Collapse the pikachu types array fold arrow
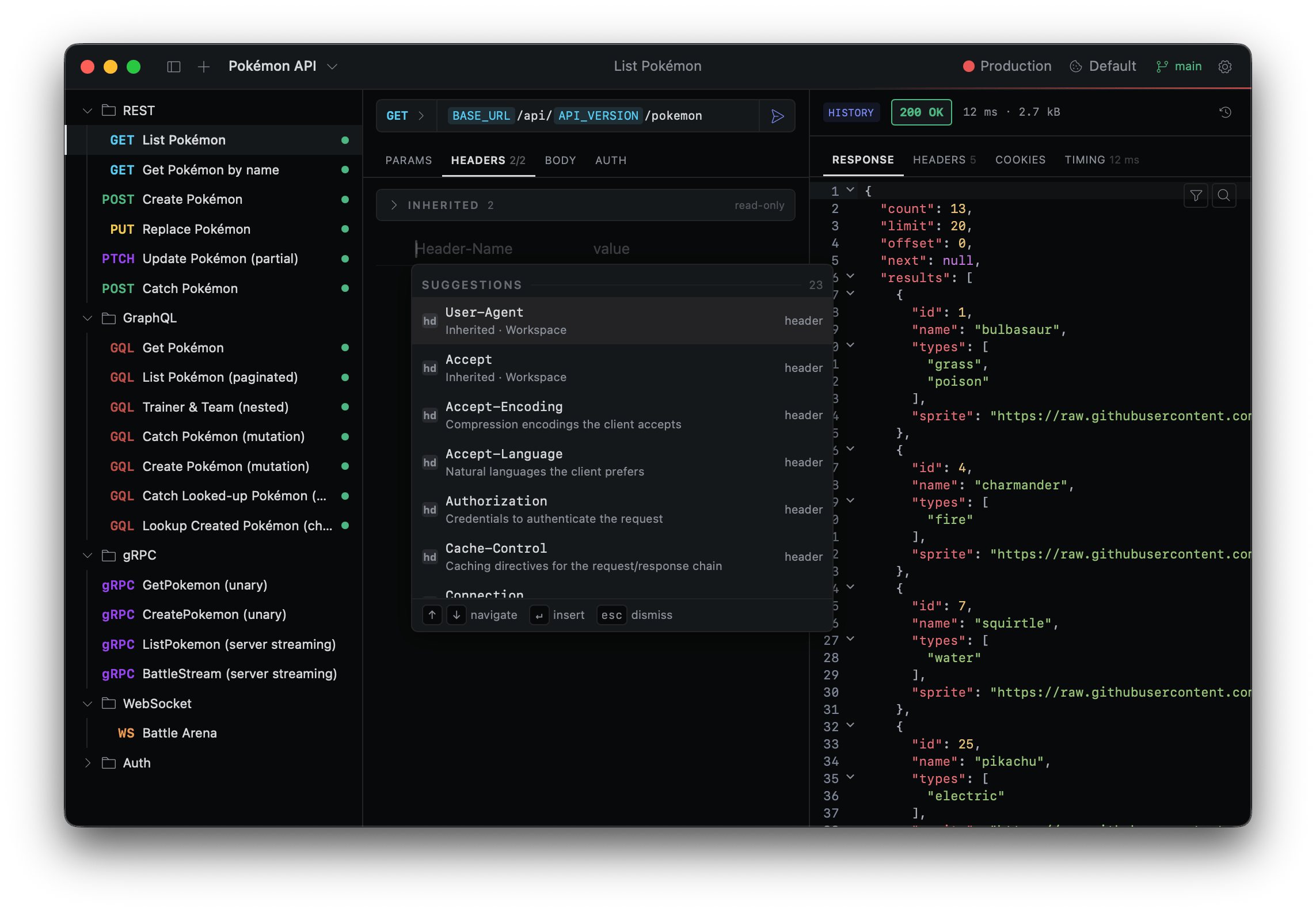This screenshot has height=912, width=1316. tap(850, 777)
